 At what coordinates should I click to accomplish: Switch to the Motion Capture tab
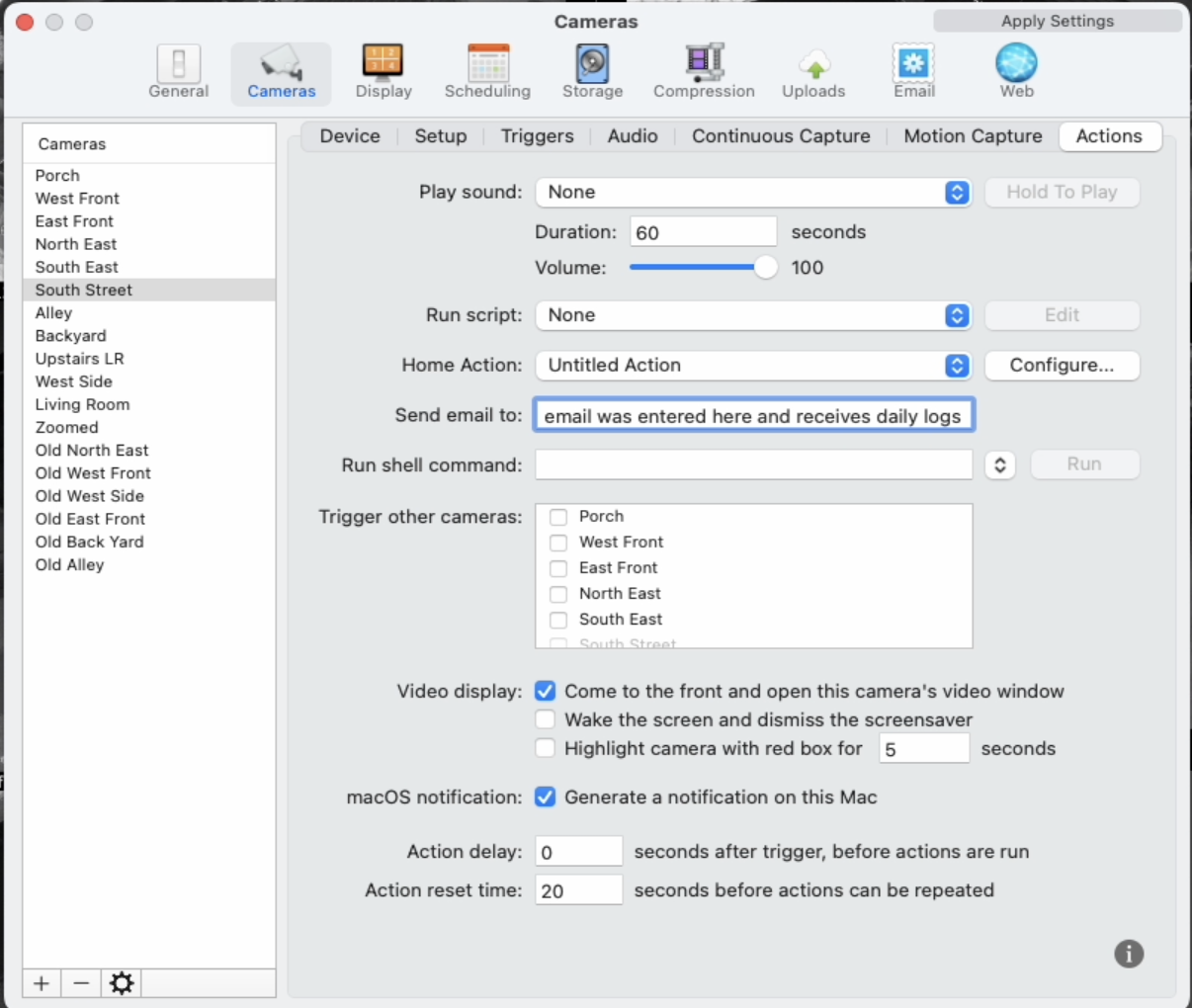(x=973, y=136)
